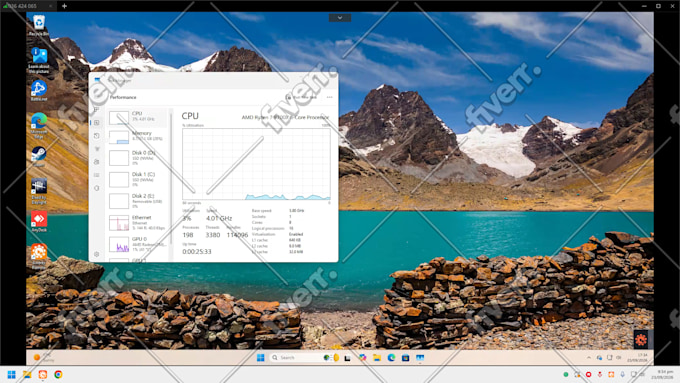Viewport: 680px width, 383px height.
Task: Click the performance list vertical scrollbar
Action: (x=171, y=178)
